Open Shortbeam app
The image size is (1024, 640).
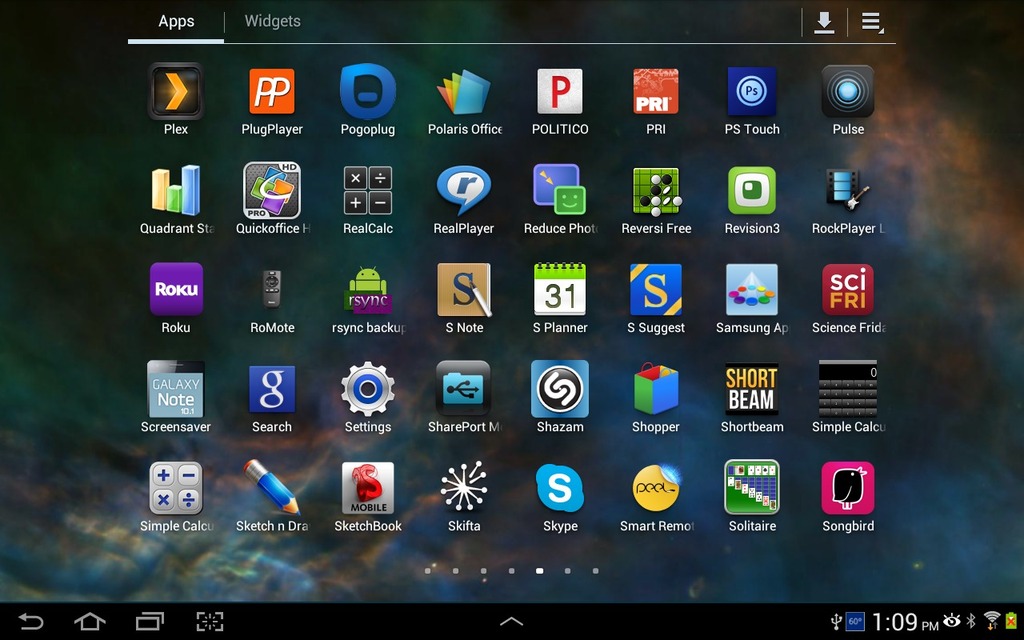click(x=752, y=389)
